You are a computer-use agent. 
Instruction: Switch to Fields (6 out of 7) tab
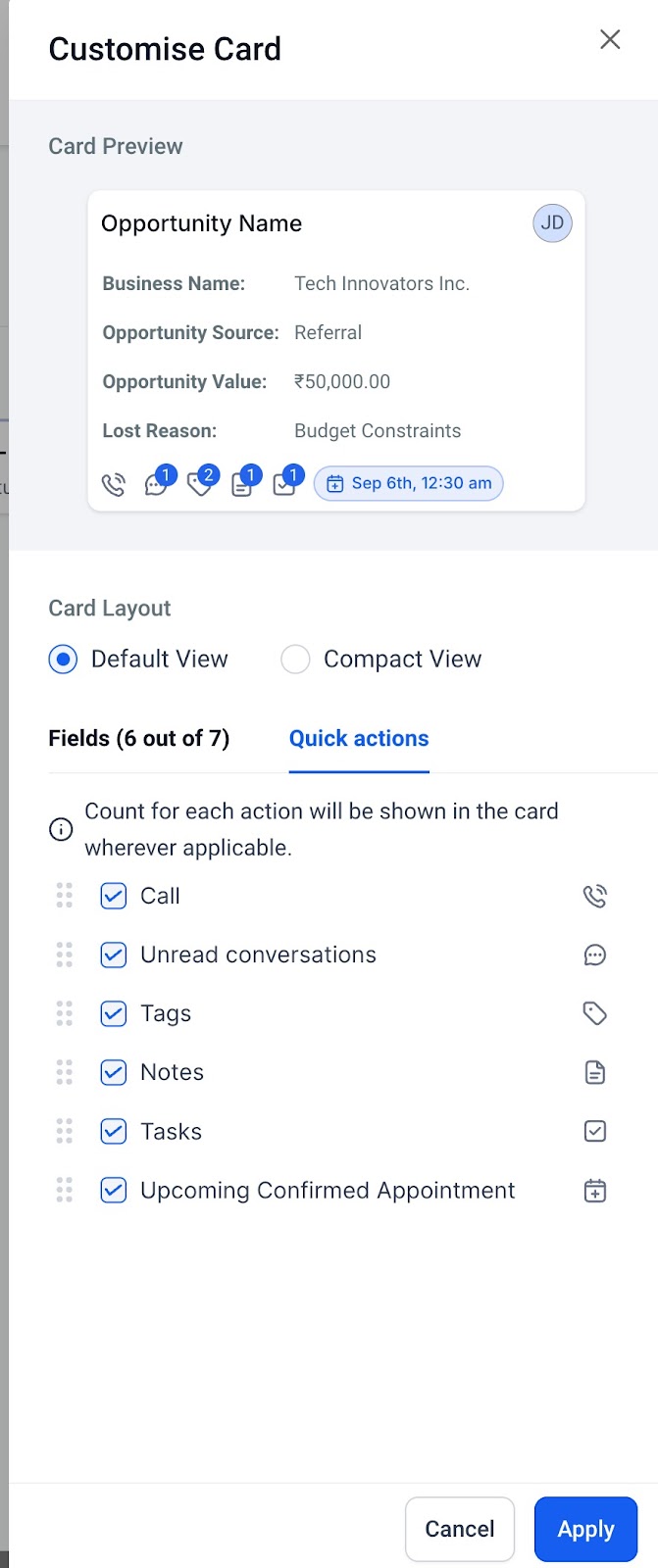tap(139, 739)
